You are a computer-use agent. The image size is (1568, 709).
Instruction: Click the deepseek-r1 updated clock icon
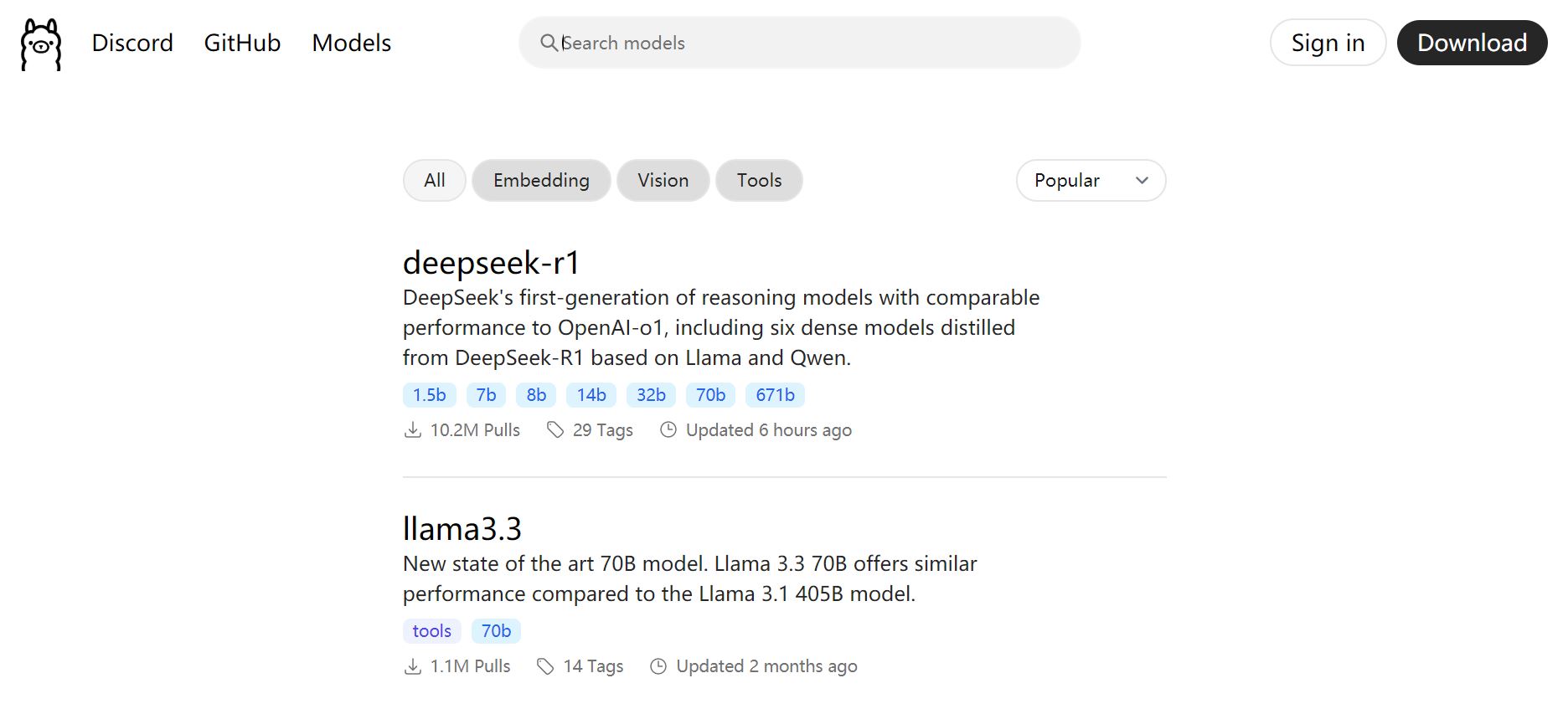[668, 430]
